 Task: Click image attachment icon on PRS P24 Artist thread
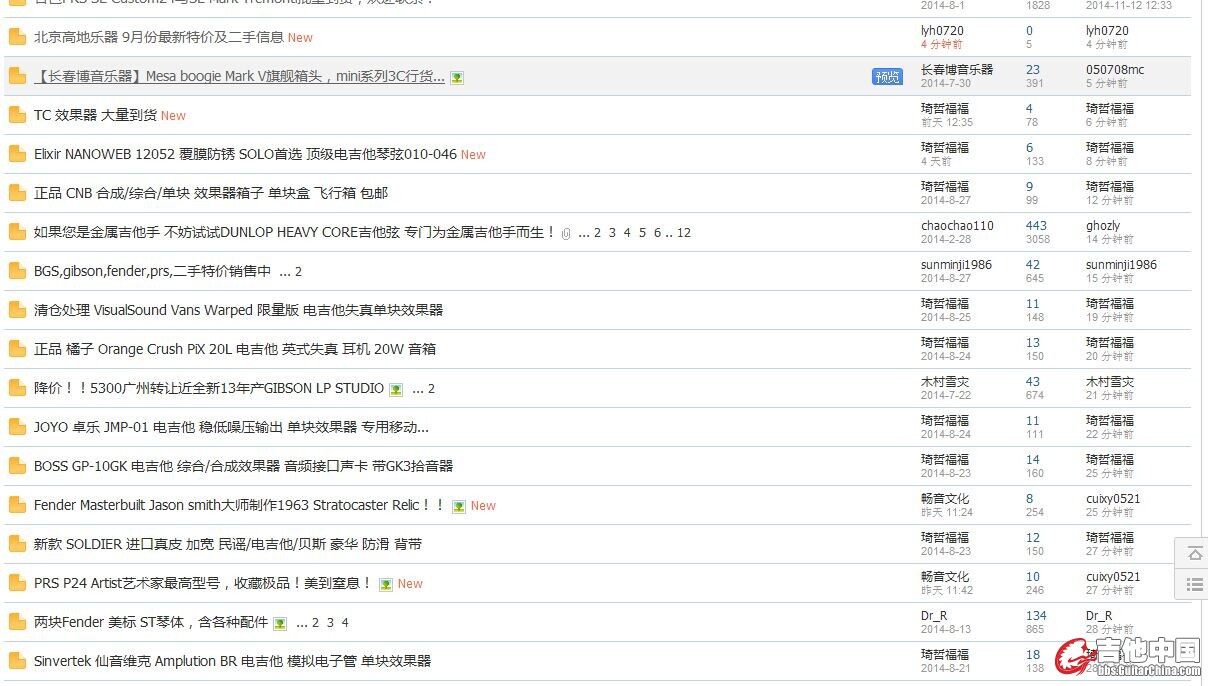tap(386, 584)
